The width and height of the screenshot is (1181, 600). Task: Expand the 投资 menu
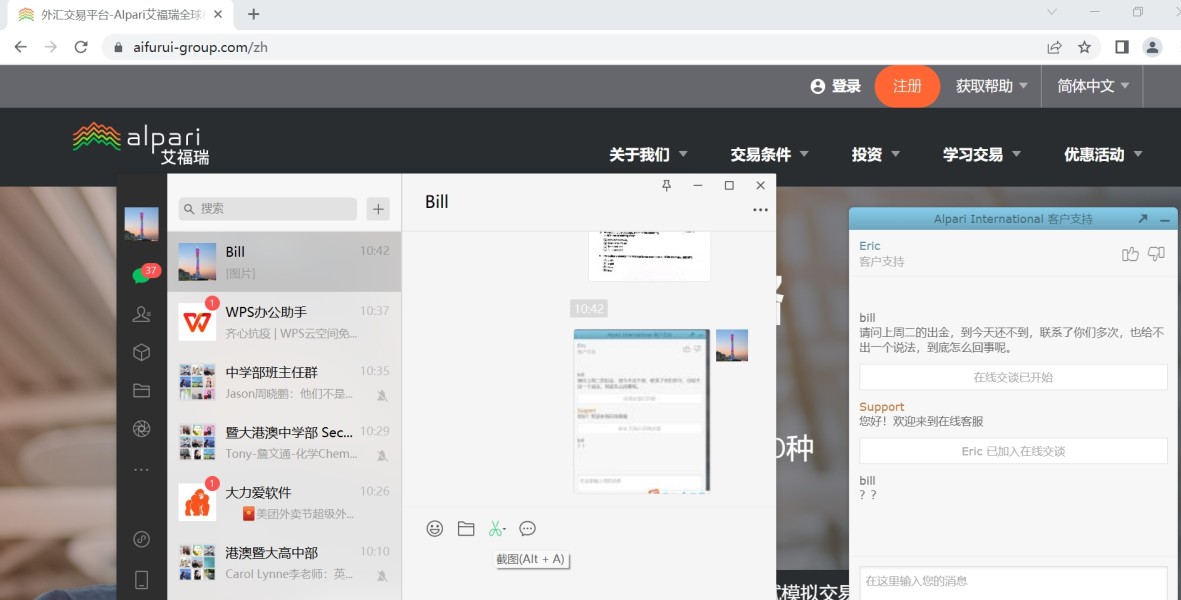(x=875, y=154)
